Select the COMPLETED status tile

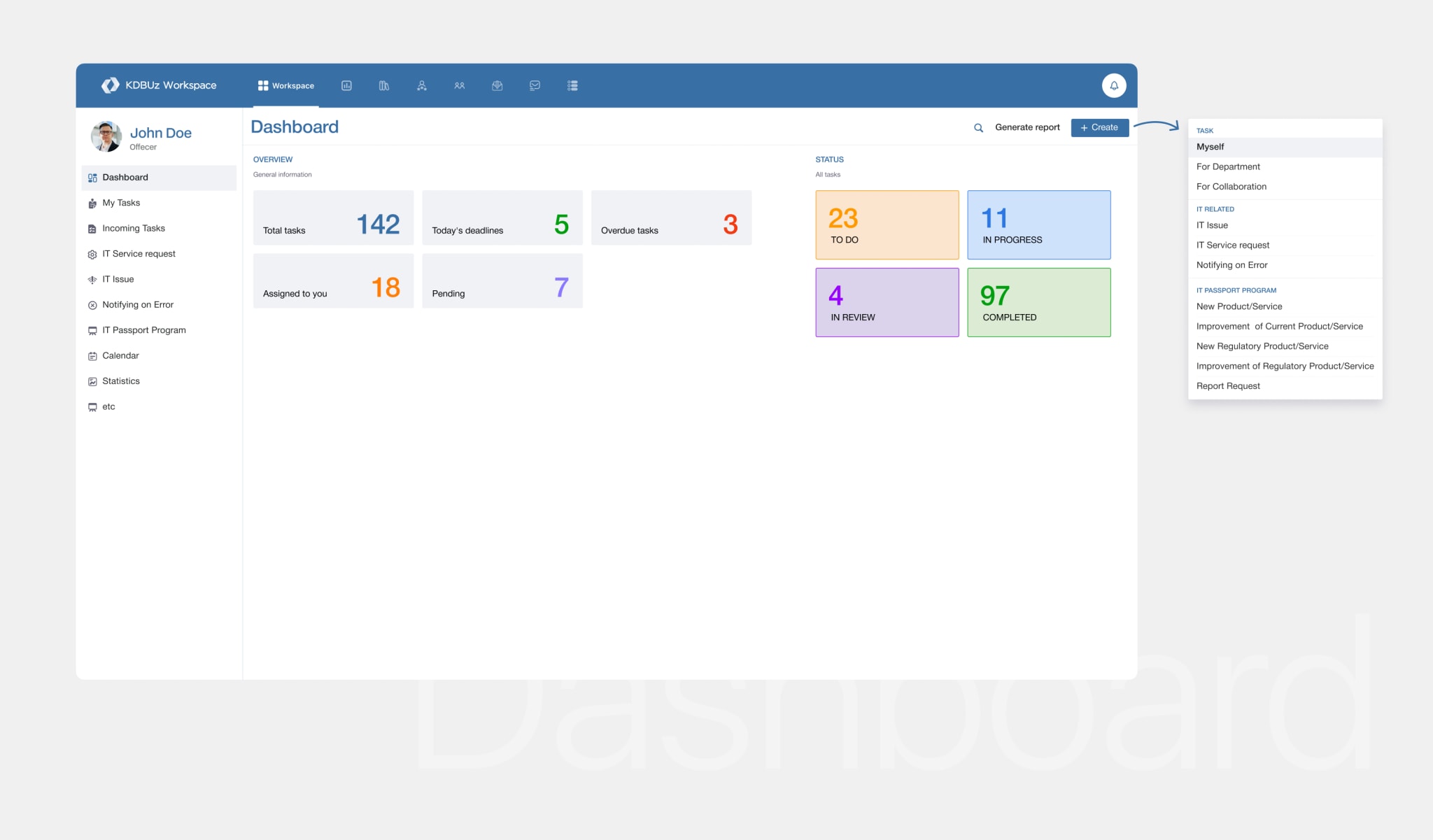(x=1039, y=302)
